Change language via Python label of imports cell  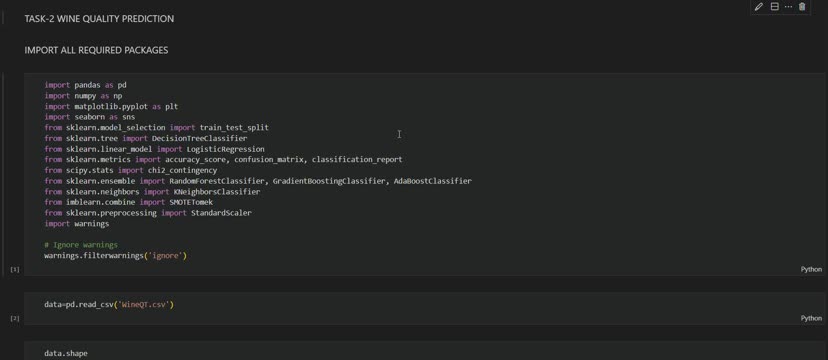811,269
